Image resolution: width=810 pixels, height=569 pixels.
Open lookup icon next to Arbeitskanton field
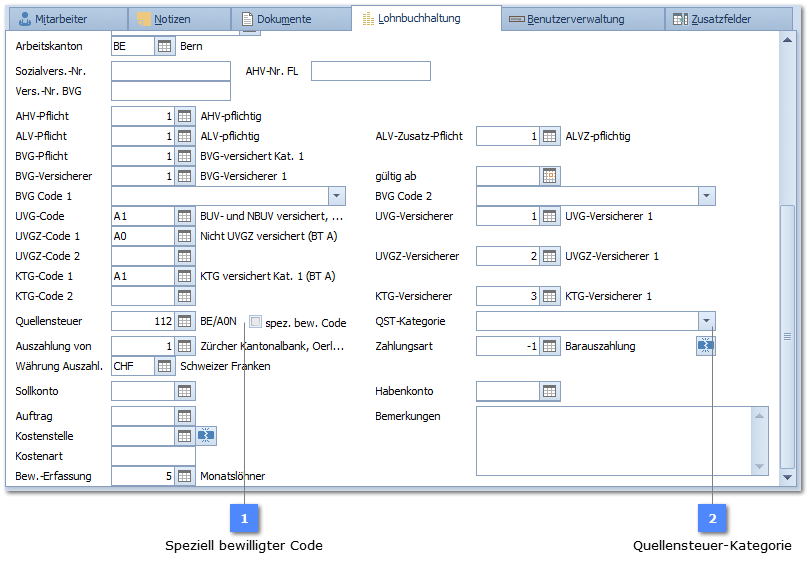[165, 46]
